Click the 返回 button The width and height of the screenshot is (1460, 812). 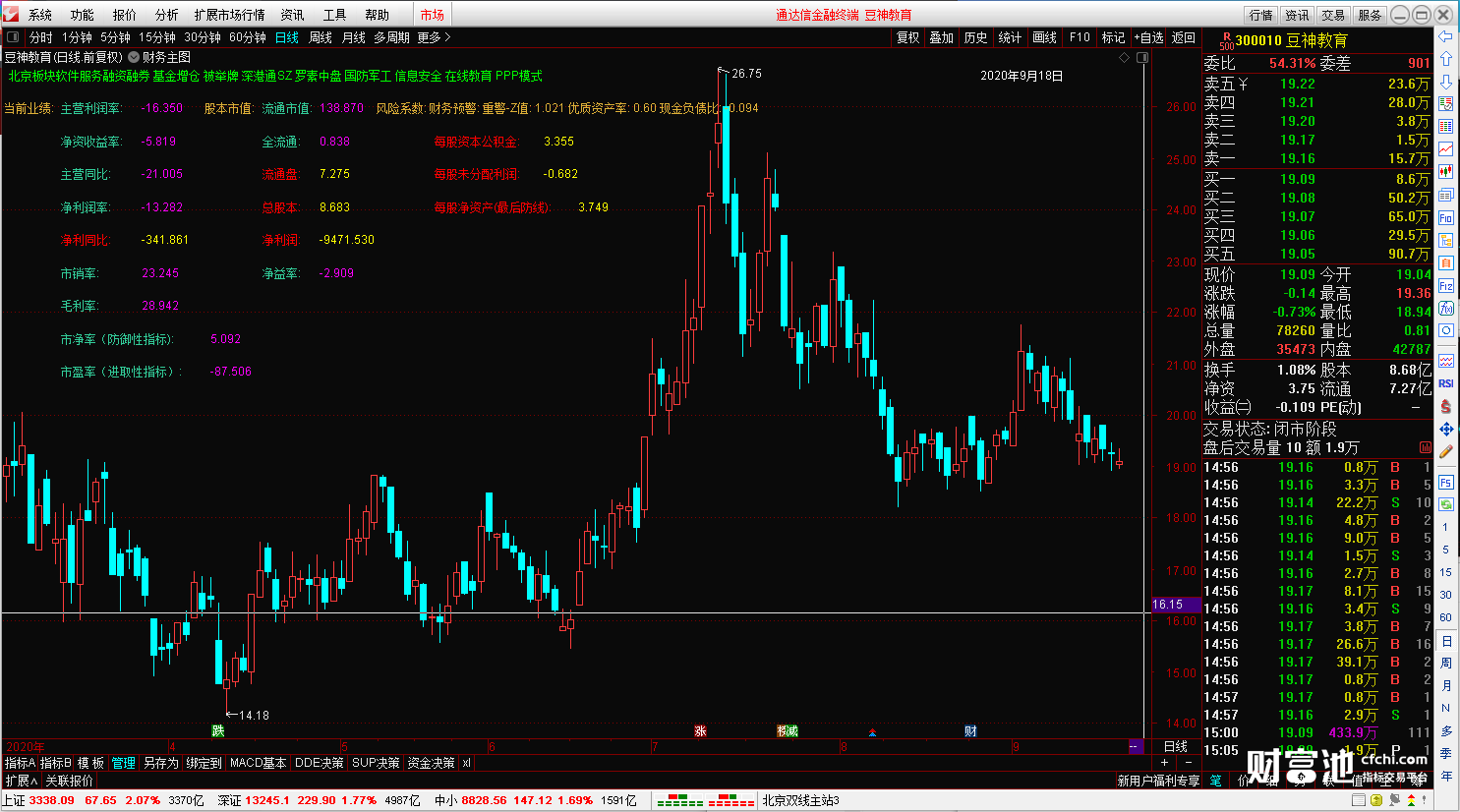1184,37
